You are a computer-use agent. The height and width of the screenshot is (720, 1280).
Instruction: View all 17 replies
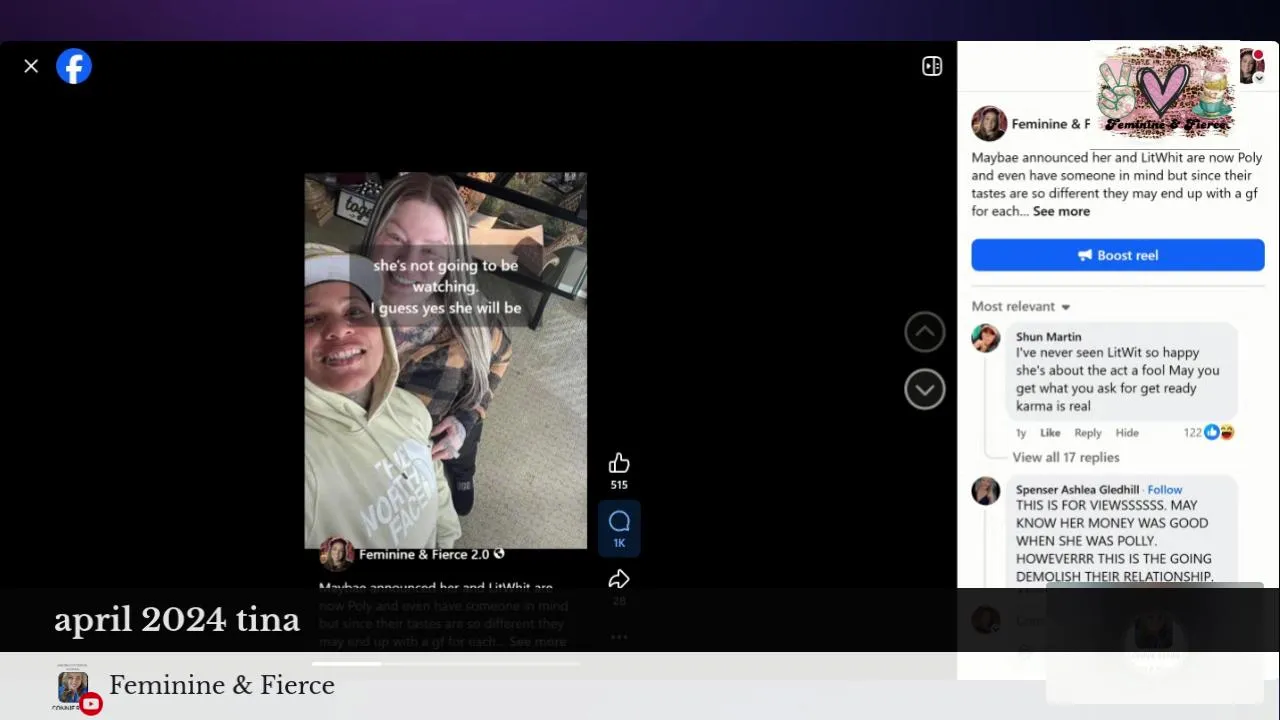pos(1066,457)
